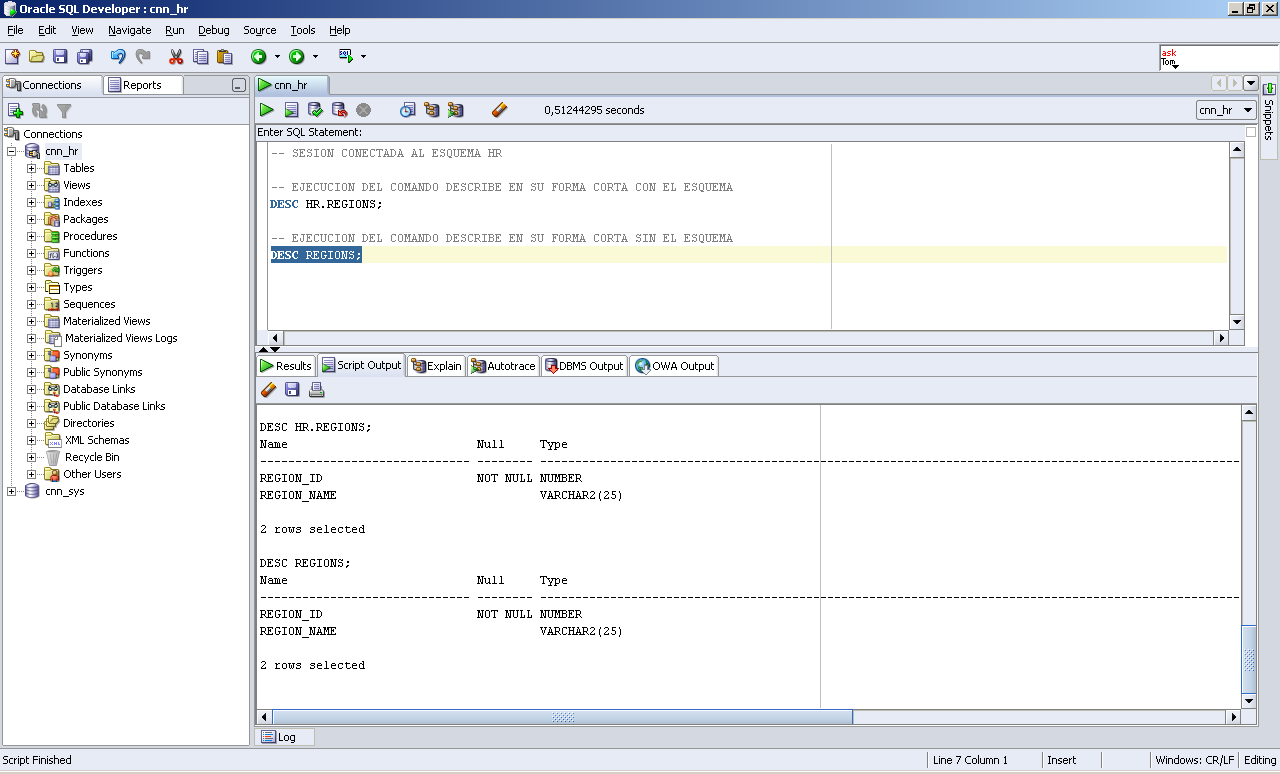The width and height of the screenshot is (1280, 774).
Task: Open the Debug menu
Action: pos(213,30)
